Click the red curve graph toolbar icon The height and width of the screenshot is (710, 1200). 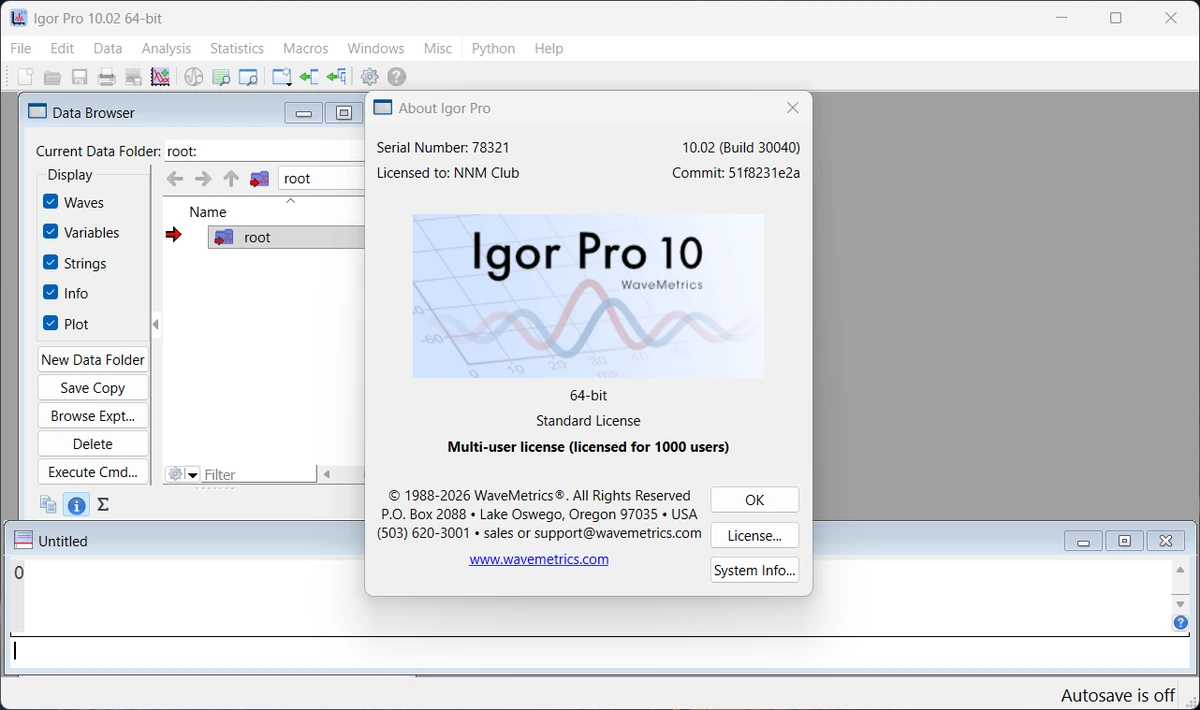click(x=160, y=77)
